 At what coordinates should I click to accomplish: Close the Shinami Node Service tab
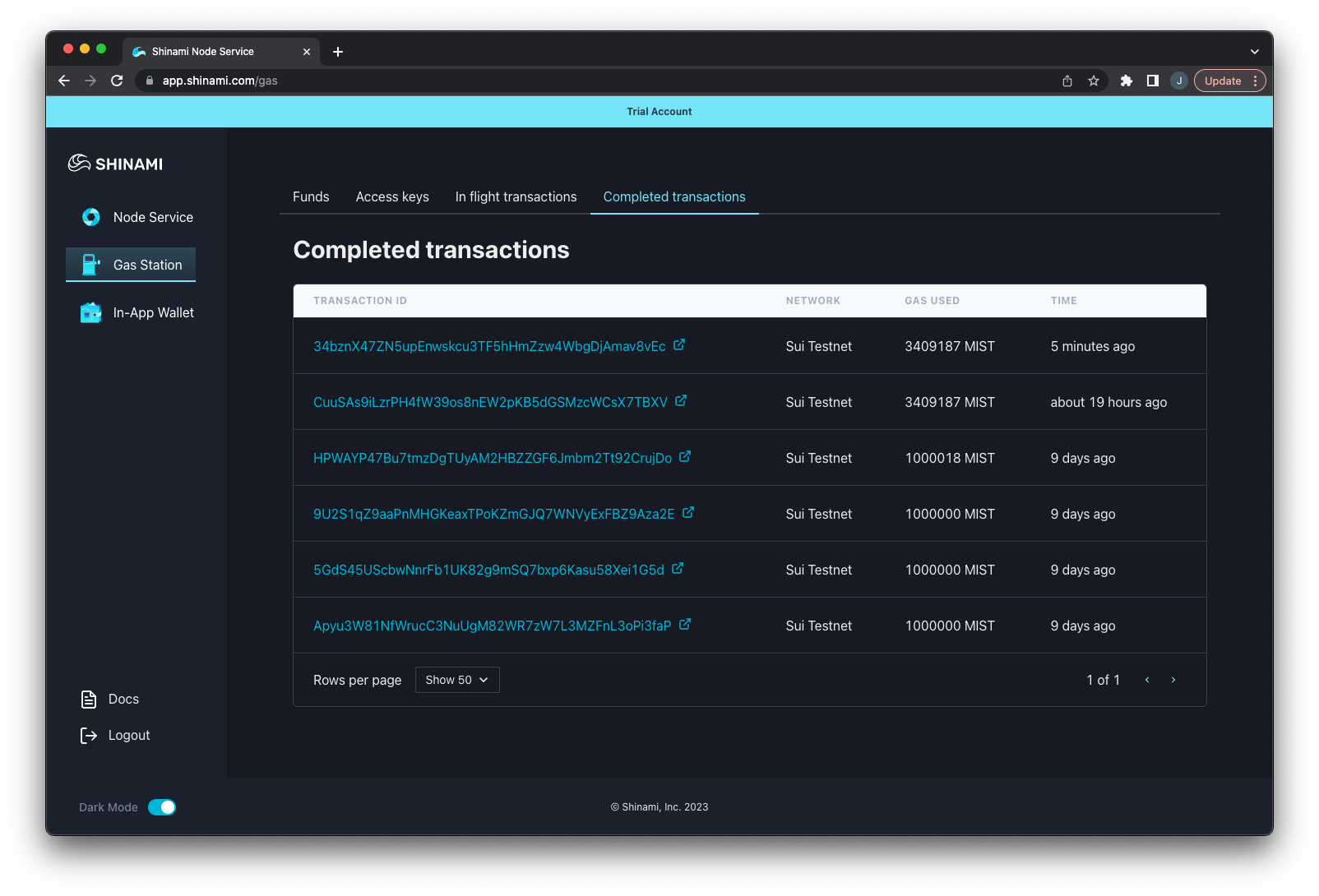pos(307,52)
